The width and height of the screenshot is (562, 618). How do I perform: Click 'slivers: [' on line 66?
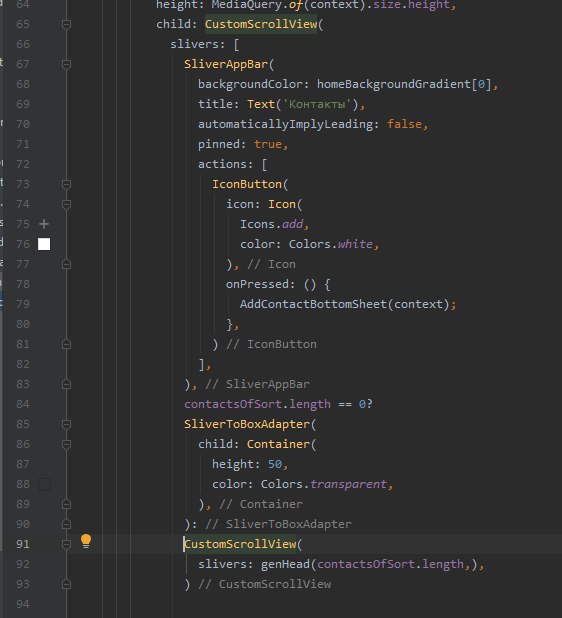pyautogui.click(x=205, y=45)
